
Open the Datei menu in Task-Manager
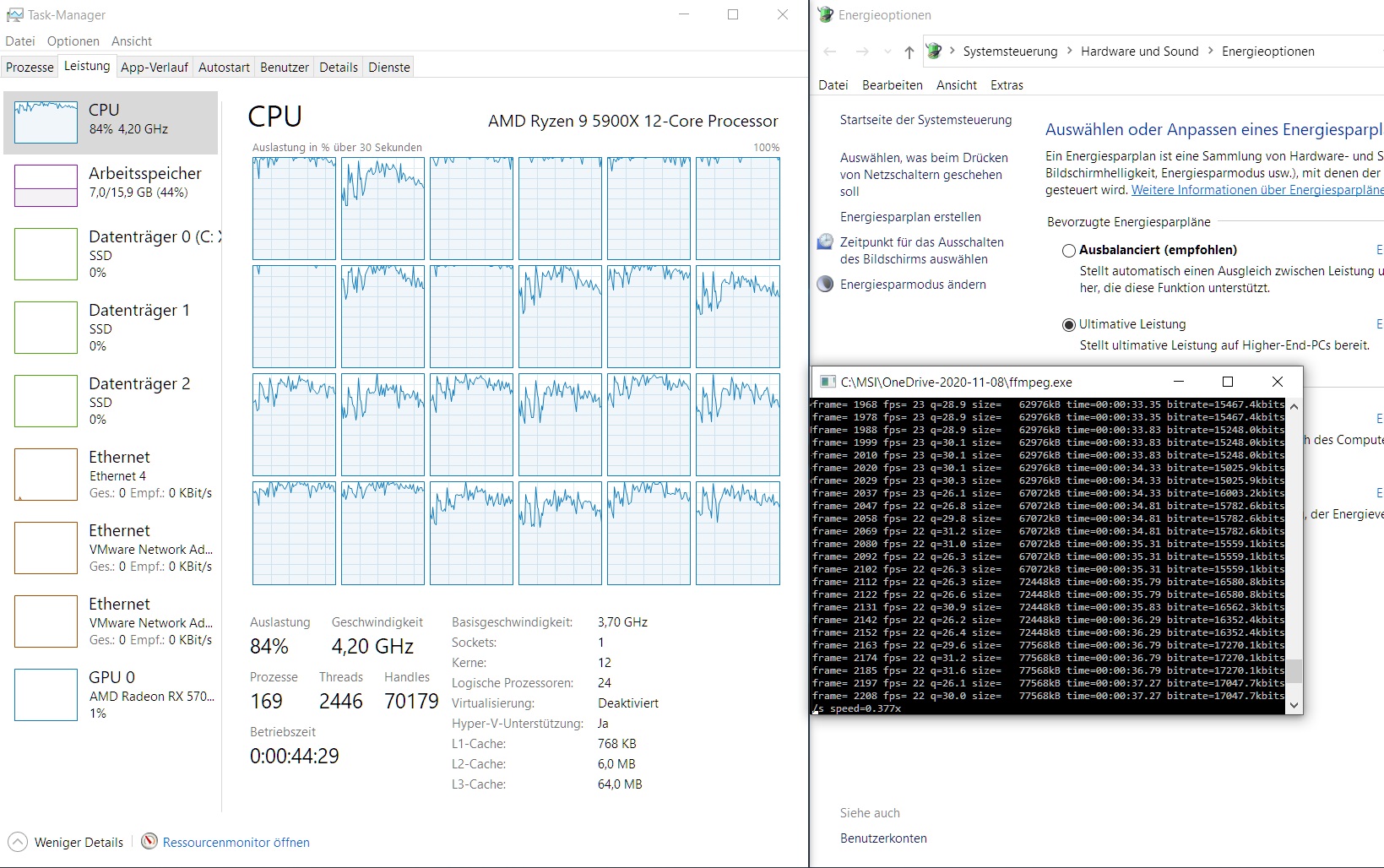(x=20, y=41)
